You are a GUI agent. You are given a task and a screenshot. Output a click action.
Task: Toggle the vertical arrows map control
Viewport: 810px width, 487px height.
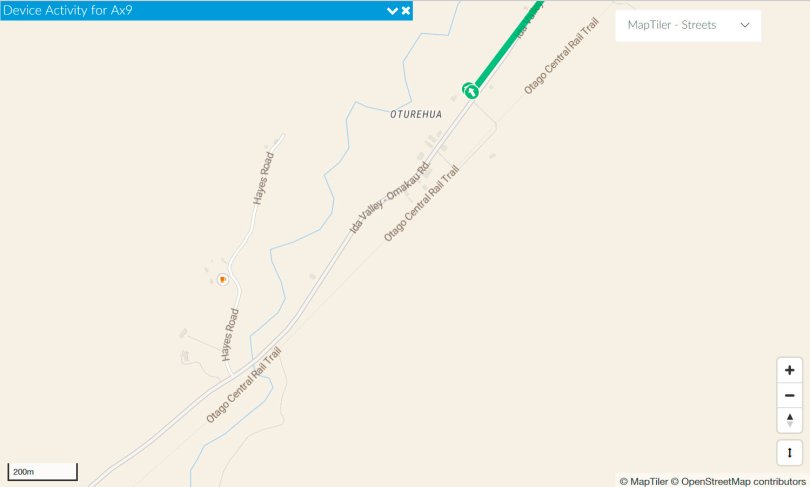tap(789, 453)
